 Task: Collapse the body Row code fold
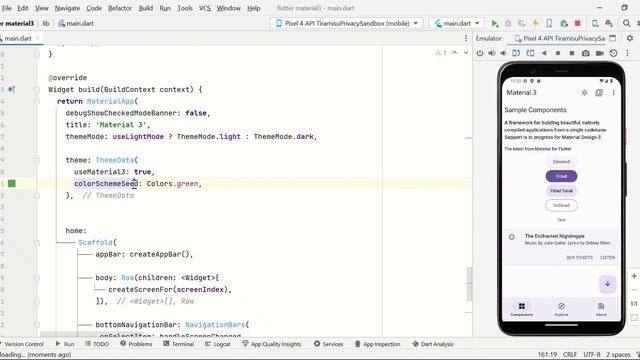(37, 278)
